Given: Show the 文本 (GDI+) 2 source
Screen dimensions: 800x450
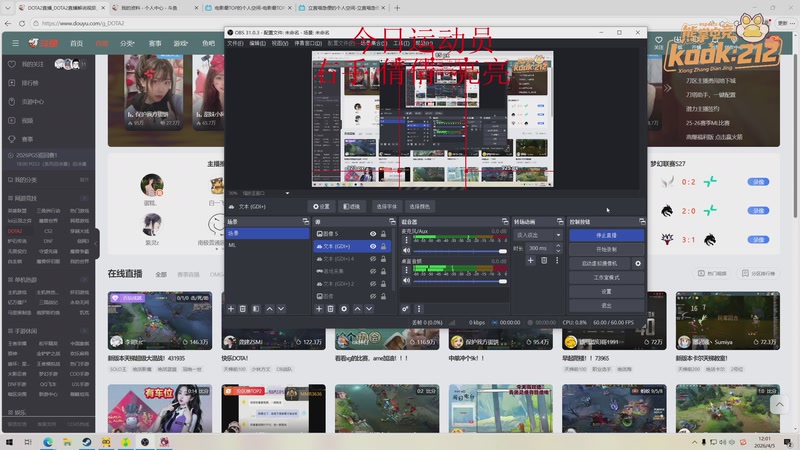Looking at the screenshot, I should click(x=373, y=284).
